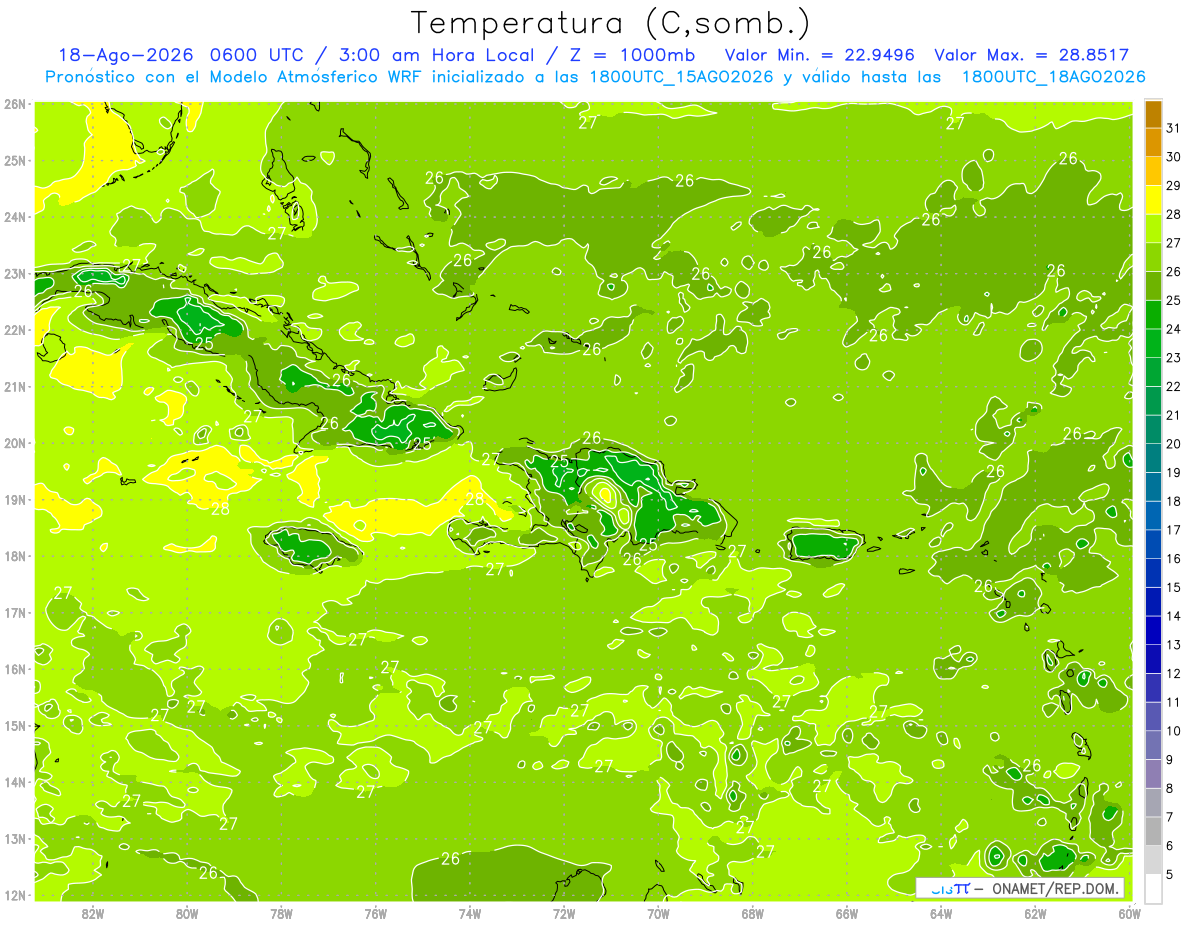Click the "24N" latitude axis label

[15, 217]
